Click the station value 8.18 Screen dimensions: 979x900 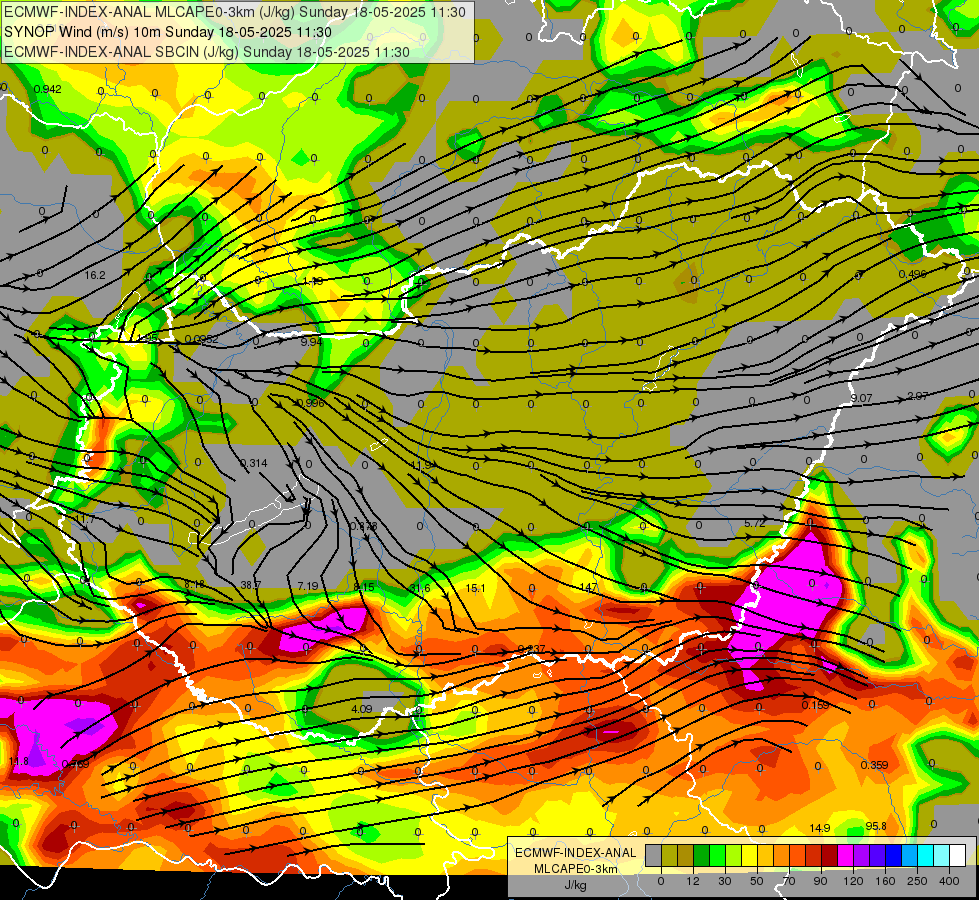coord(194,584)
